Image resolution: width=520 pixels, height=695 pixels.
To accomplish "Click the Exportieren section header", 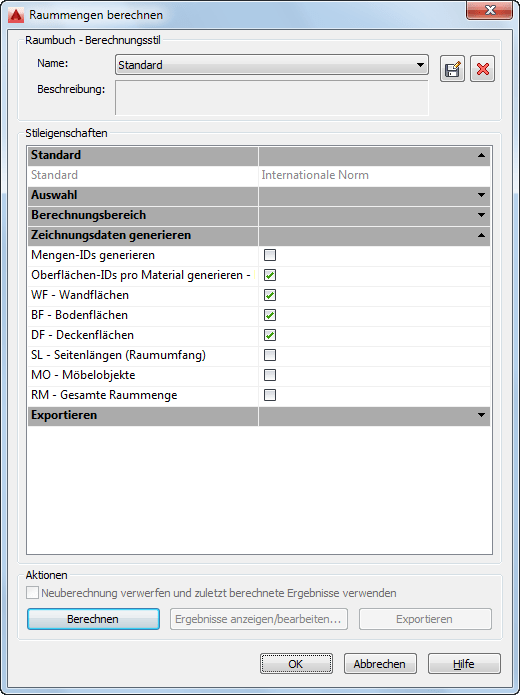I will click(259, 415).
